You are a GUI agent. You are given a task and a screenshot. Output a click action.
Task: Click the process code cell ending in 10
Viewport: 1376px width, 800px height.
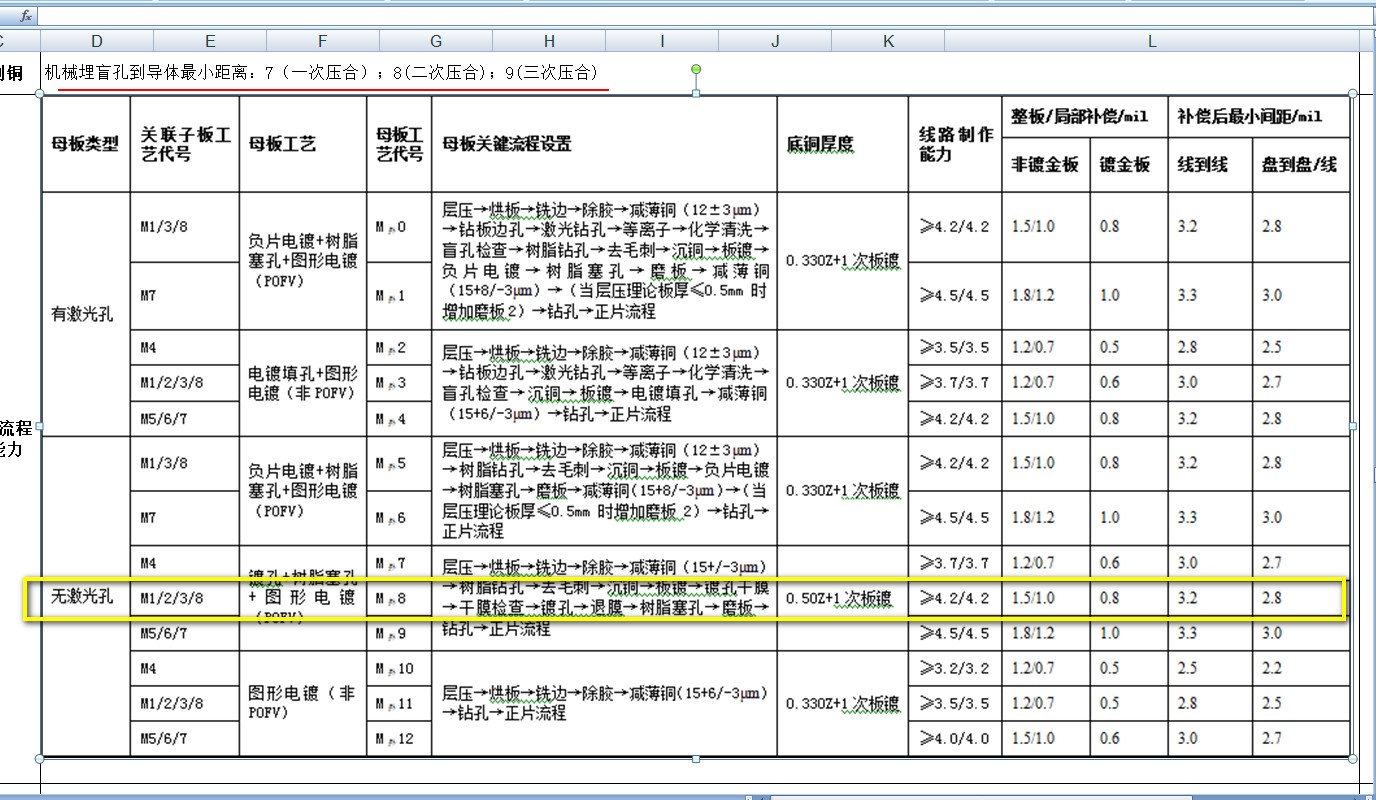pos(398,668)
